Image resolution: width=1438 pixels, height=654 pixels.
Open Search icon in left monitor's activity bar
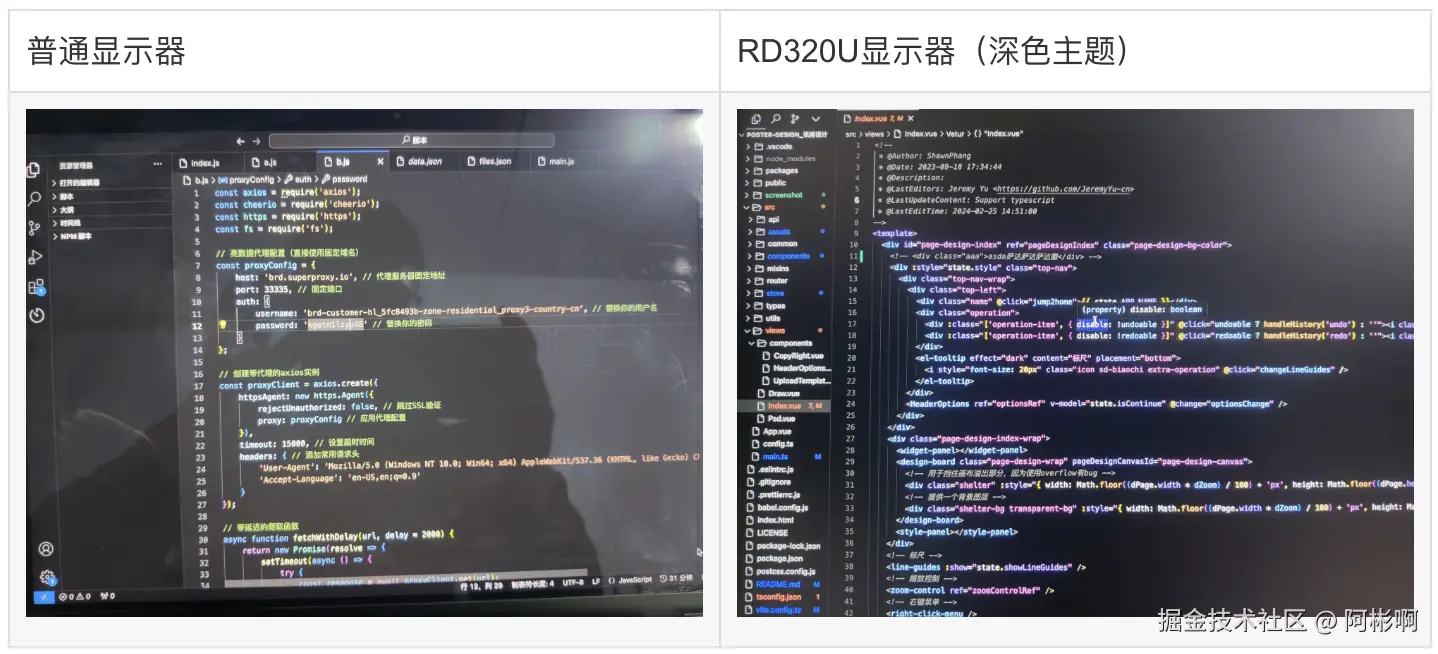coord(35,199)
